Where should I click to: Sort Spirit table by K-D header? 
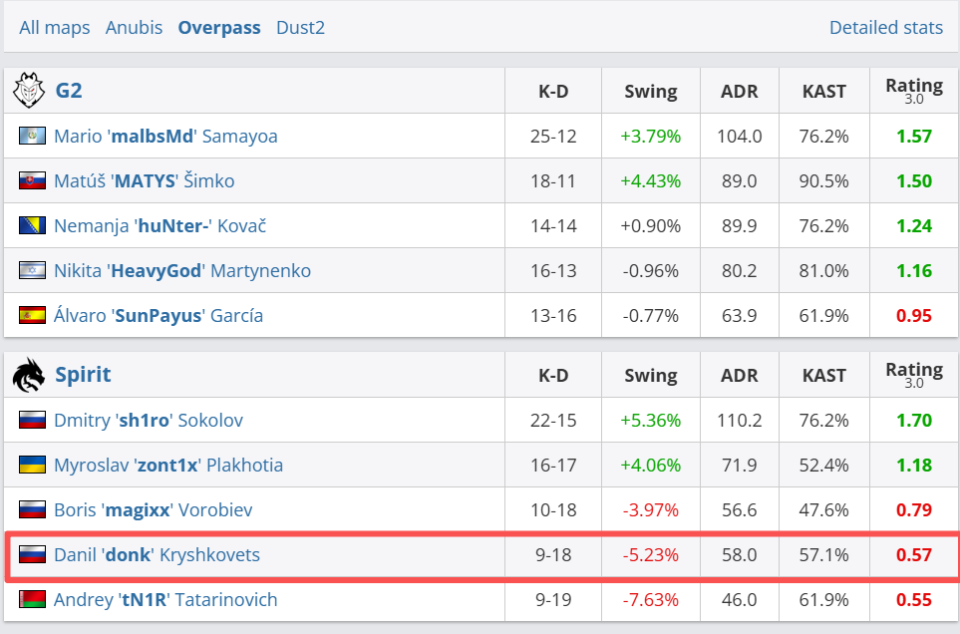coord(553,376)
